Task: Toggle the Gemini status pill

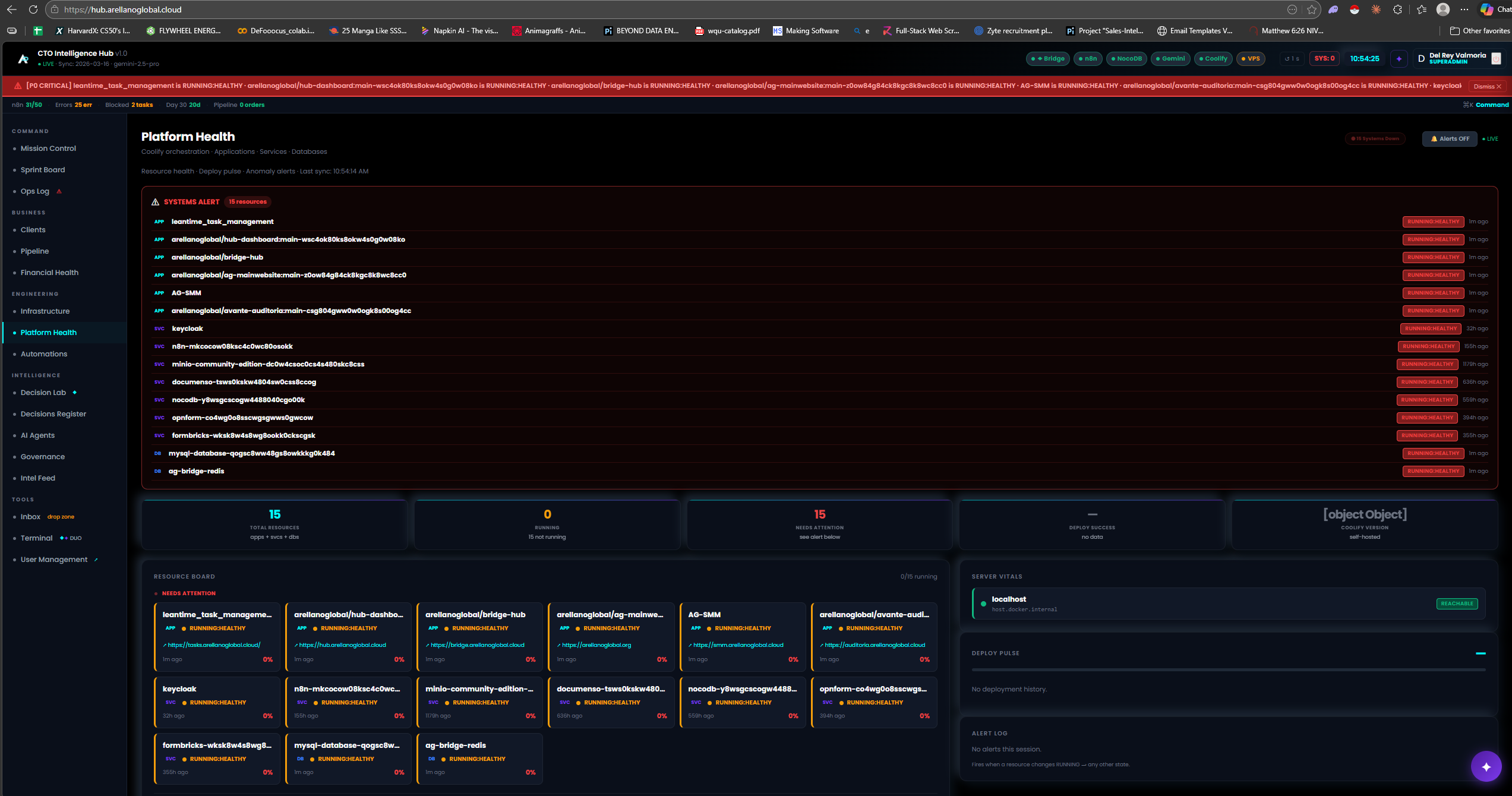Action: click(1170, 59)
